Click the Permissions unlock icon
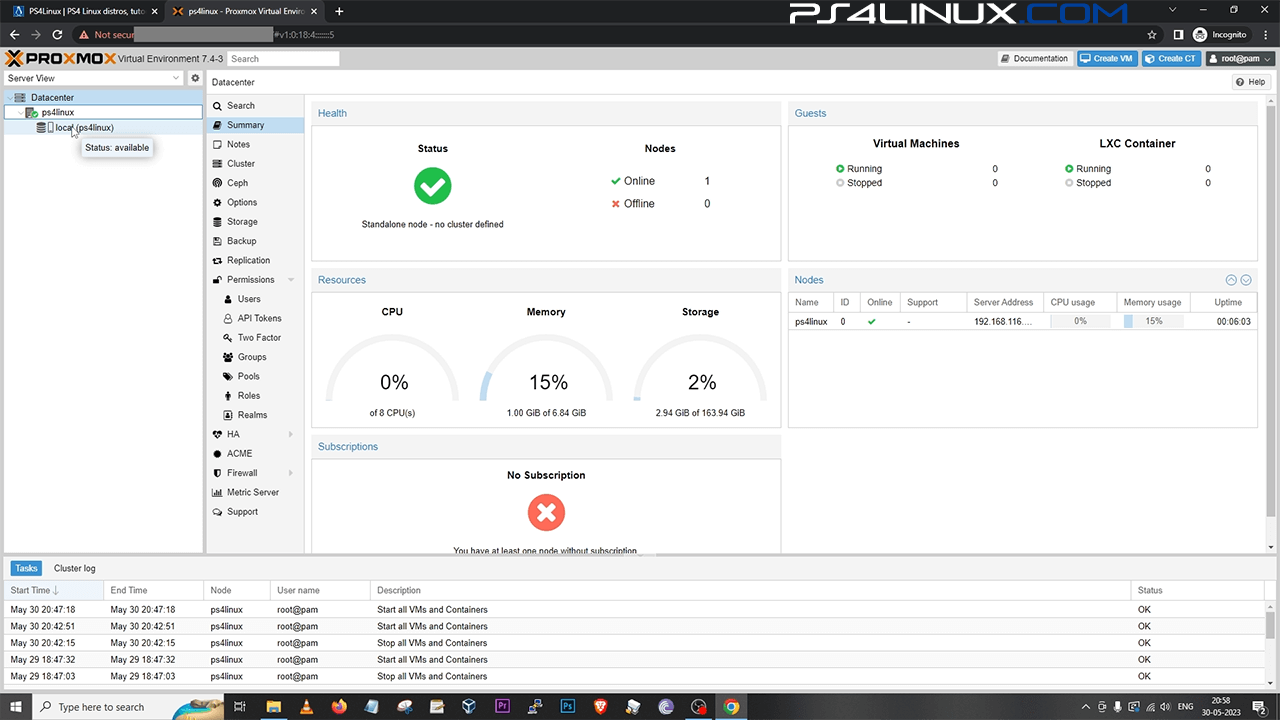Image resolution: width=1280 pixels, height=720 pixels. click(x=217, y=280)
